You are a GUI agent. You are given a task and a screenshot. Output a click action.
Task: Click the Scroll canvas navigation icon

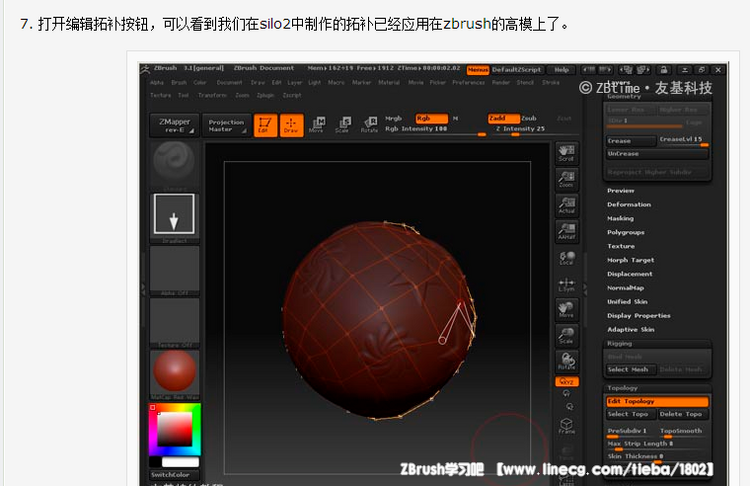coord(567,153)
